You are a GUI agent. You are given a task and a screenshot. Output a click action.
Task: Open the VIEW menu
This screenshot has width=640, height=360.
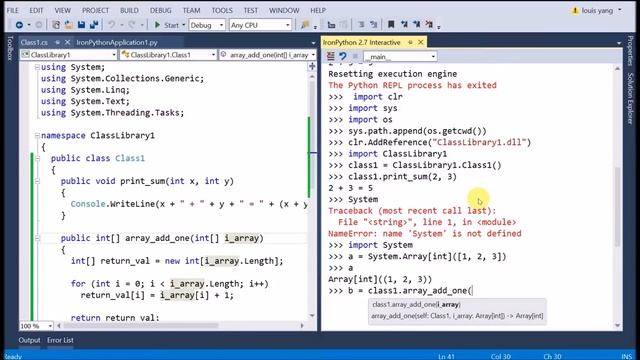point(62,10)
